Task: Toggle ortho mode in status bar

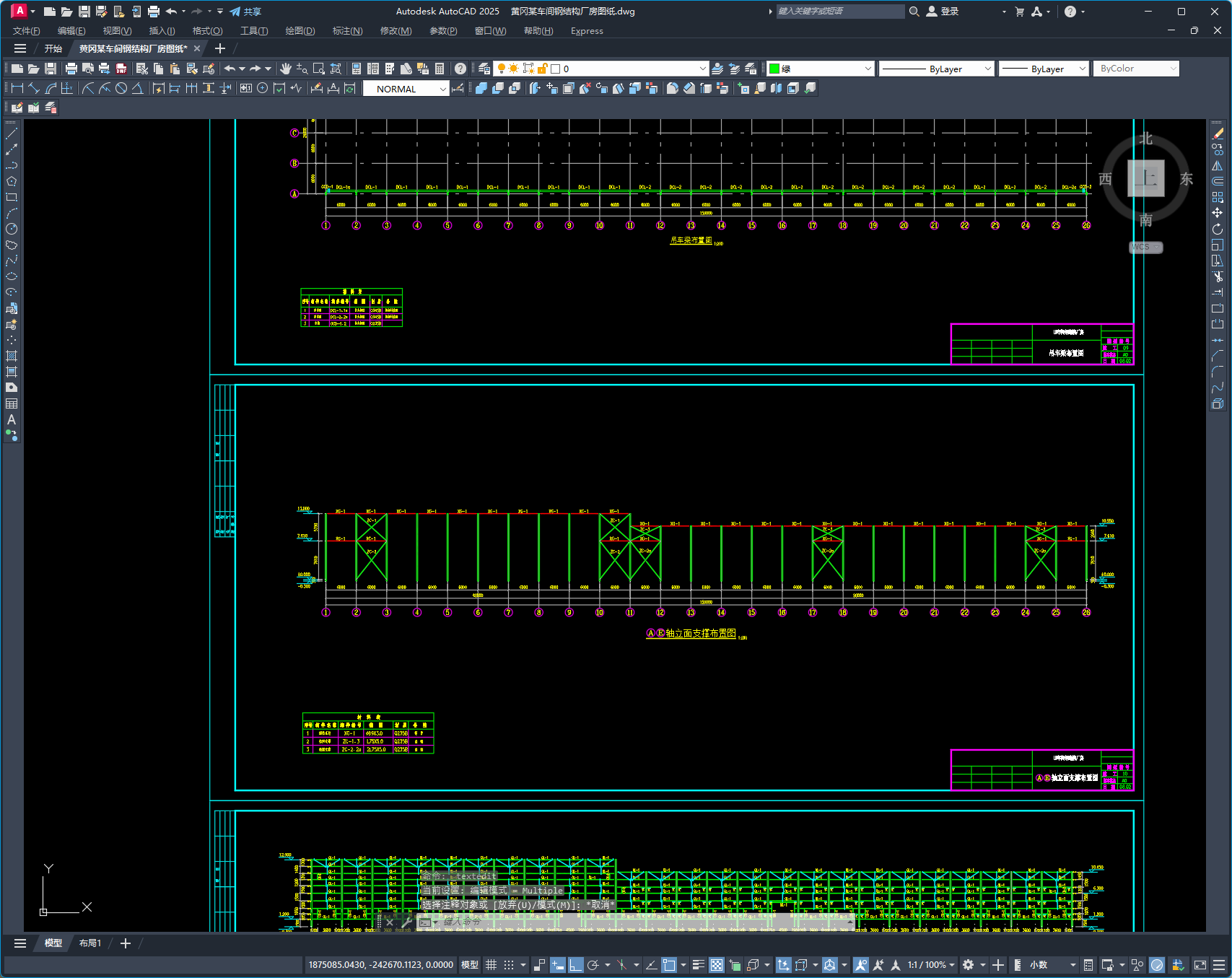Action: [x=575, y=965]
